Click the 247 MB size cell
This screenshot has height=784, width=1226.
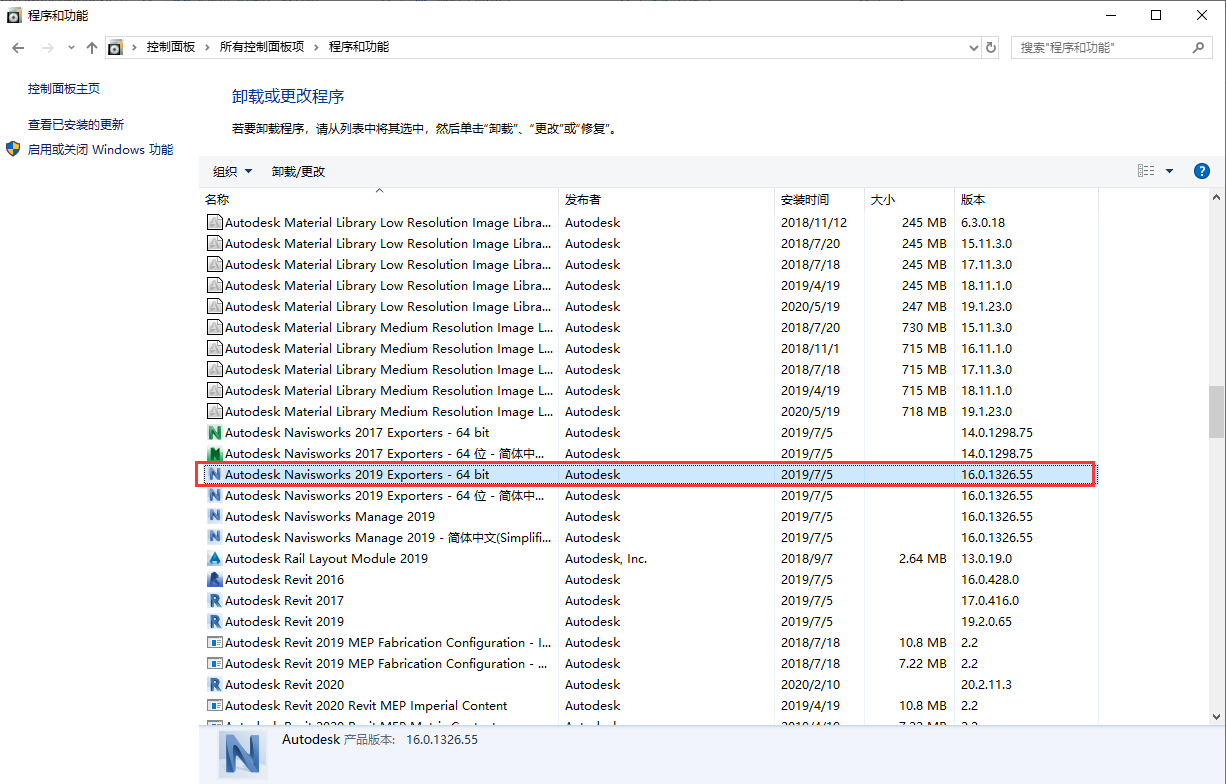pos(924,307)
